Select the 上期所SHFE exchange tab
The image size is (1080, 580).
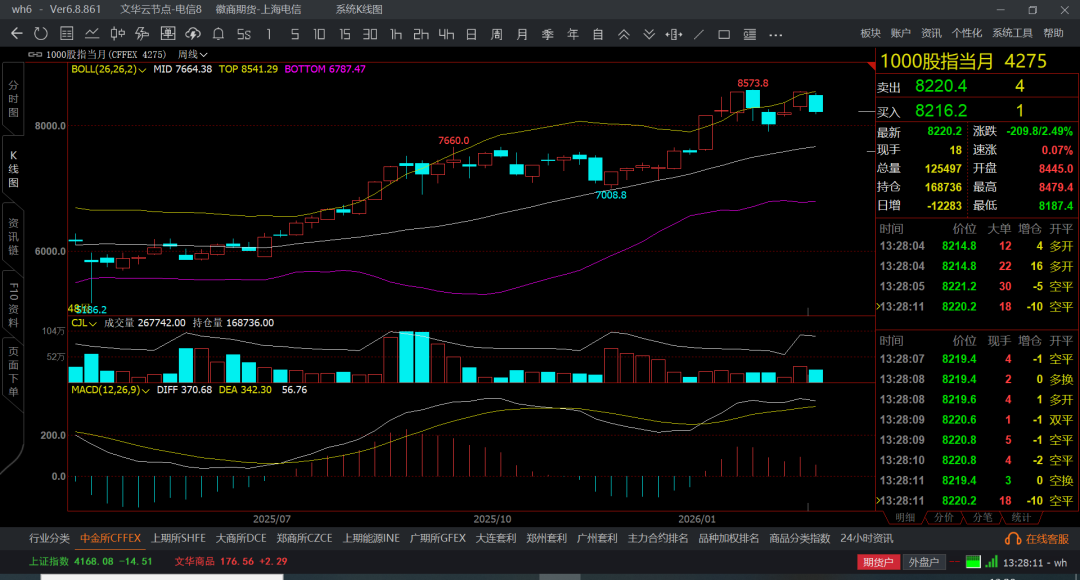click(x=178, y=539)
